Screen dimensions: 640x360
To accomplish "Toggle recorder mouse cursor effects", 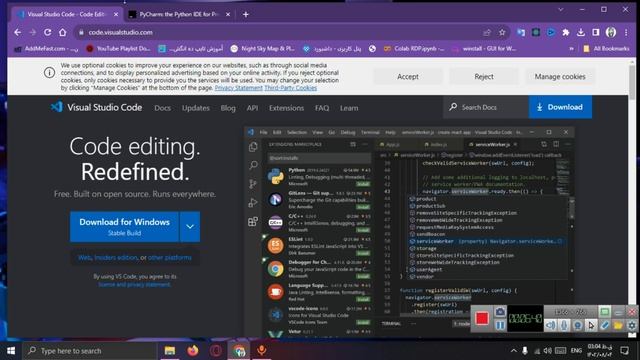I will (591, 325).
